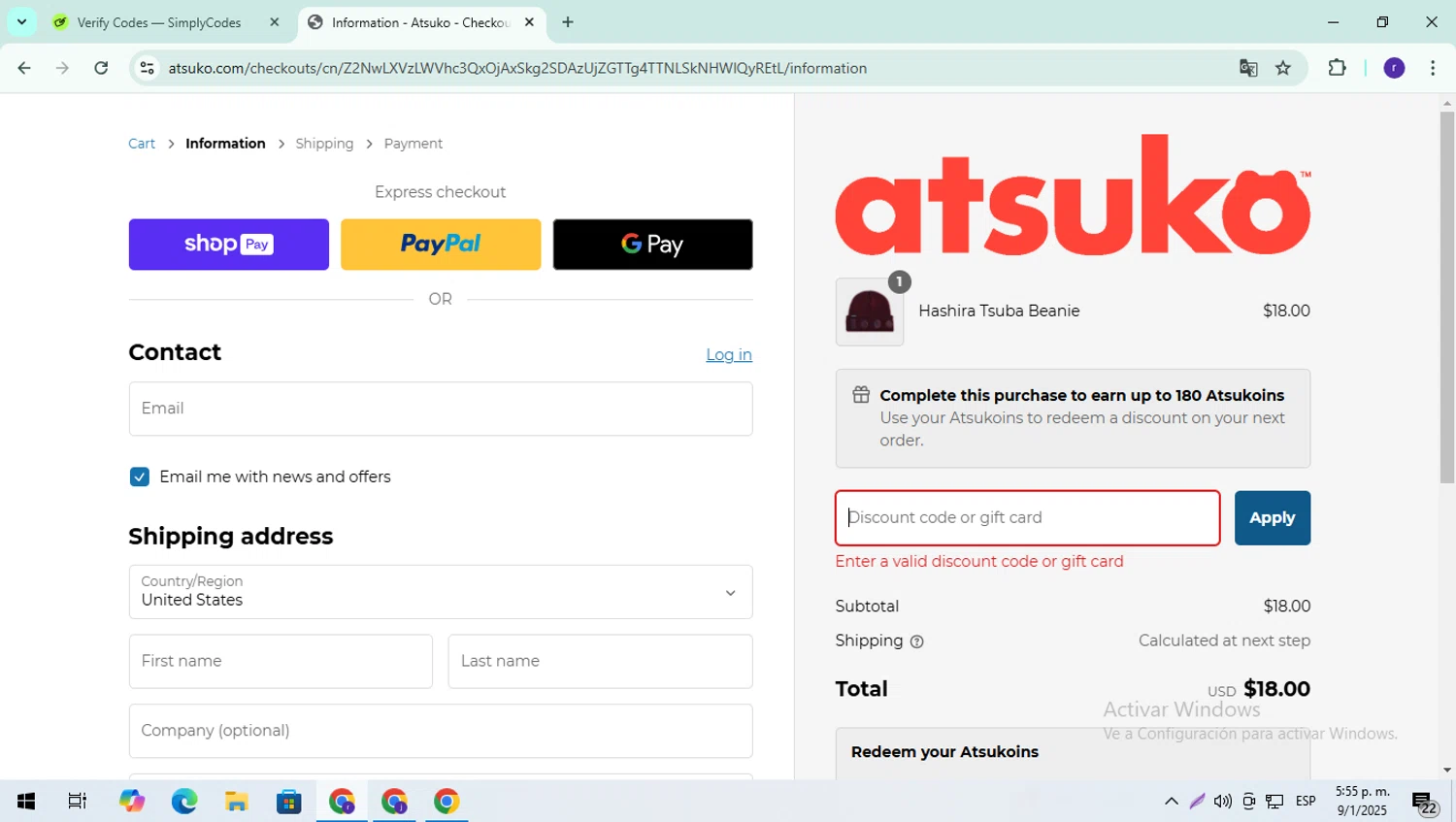Focus the Discount code or gift card field
This screenshot has height=822, width=1456.
[1028, 518]
